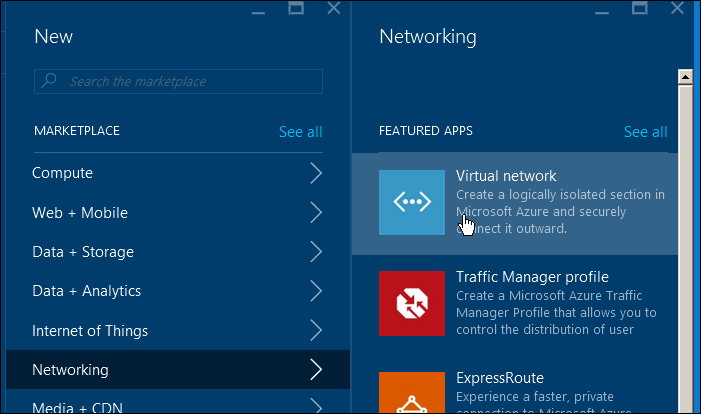Screen dimensions: 701x414
Task: Click the Networking blade scroll up arrow
Action: pos(685,77)
